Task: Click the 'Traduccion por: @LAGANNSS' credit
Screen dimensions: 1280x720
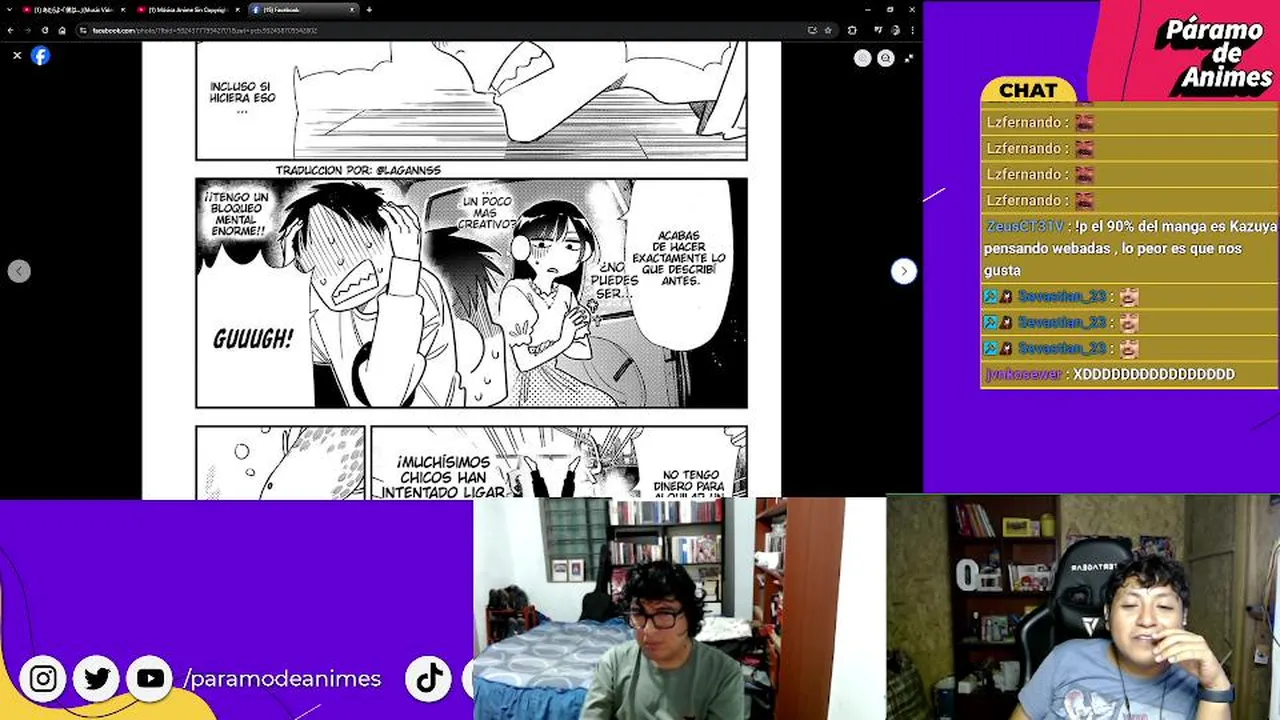Action: (x=358, y=170)
